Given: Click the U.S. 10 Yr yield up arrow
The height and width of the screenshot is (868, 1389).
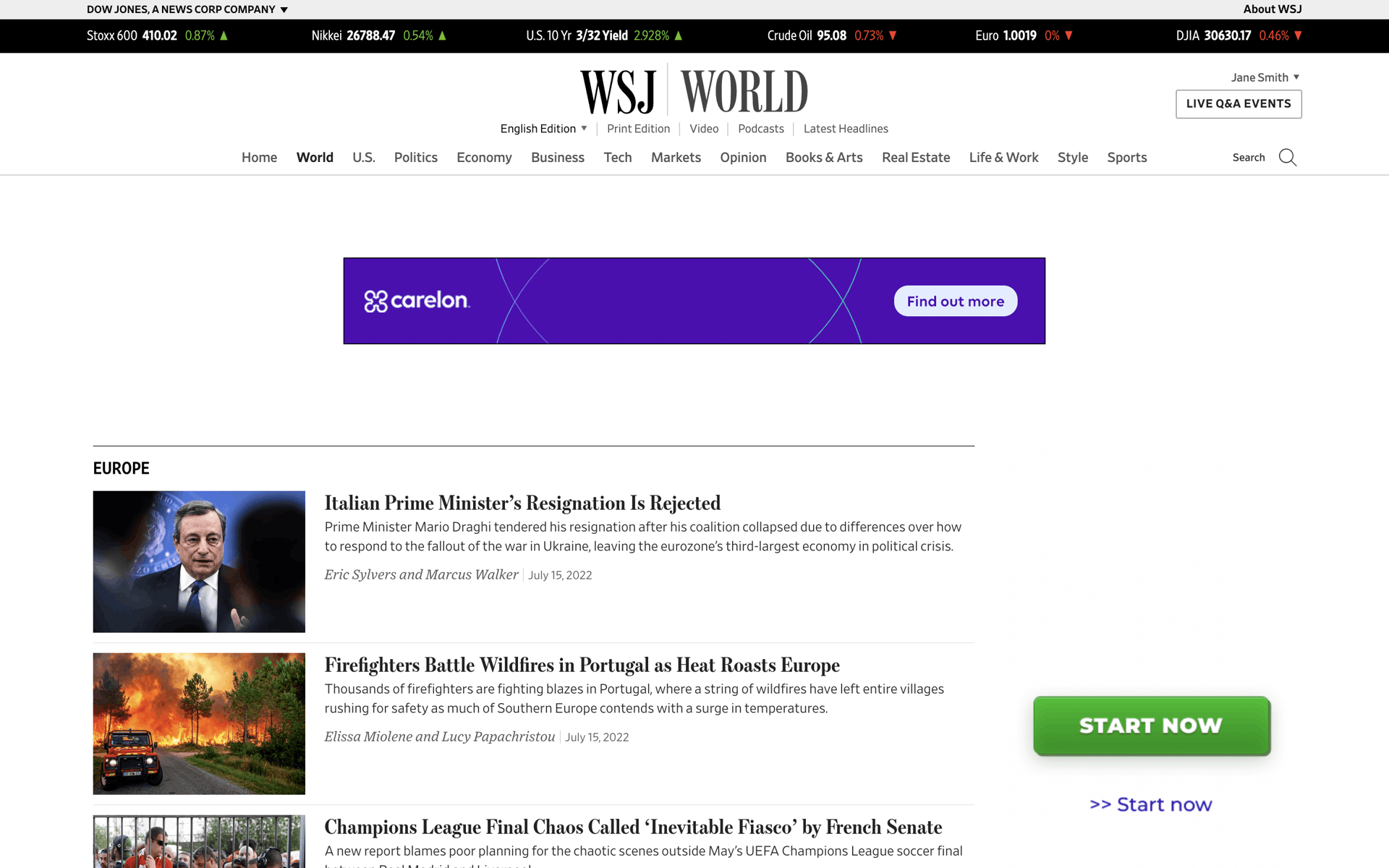Looking at the screenshot, I should (678, 35).
